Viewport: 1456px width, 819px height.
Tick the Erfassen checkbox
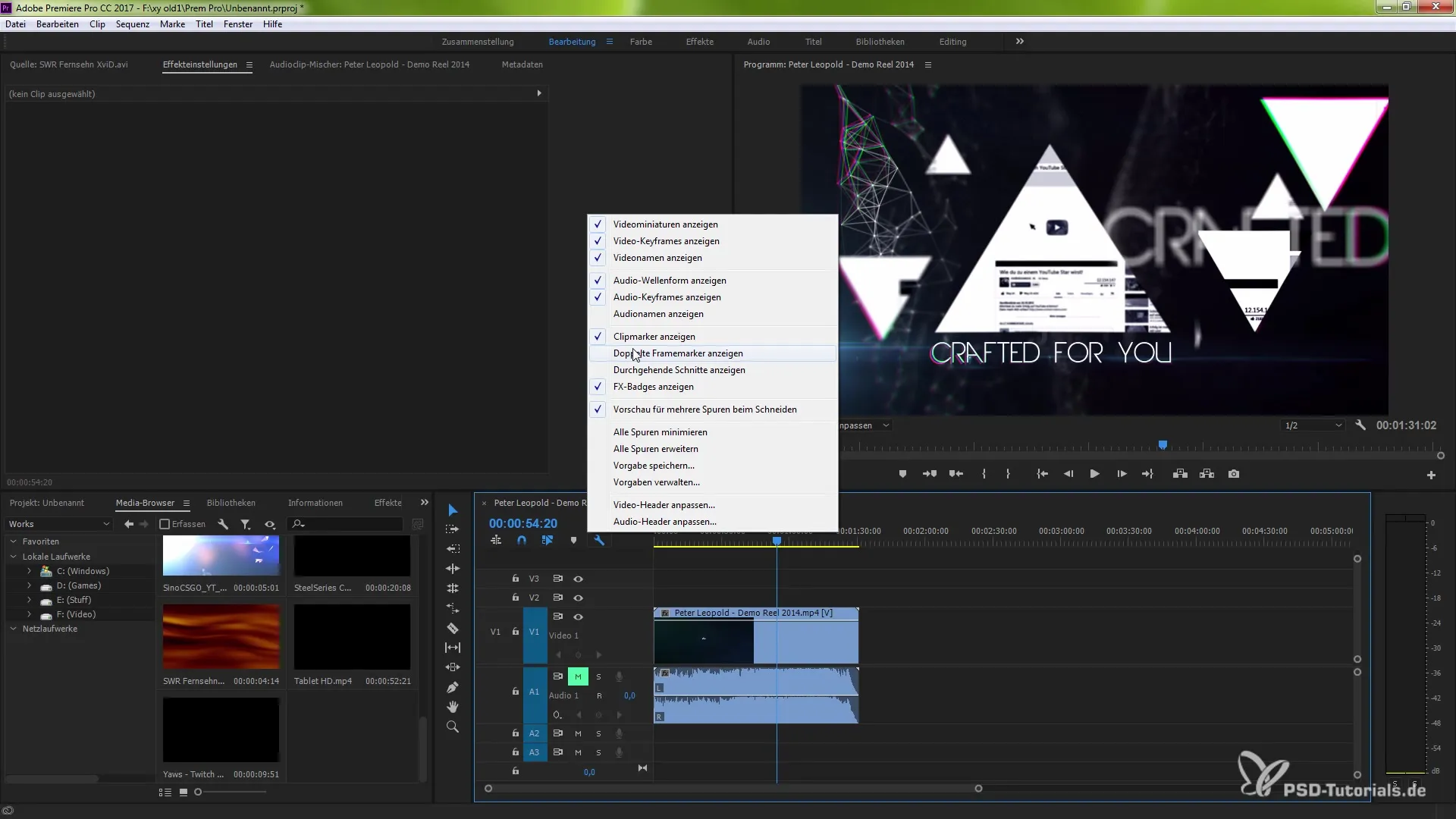point(165,524)
